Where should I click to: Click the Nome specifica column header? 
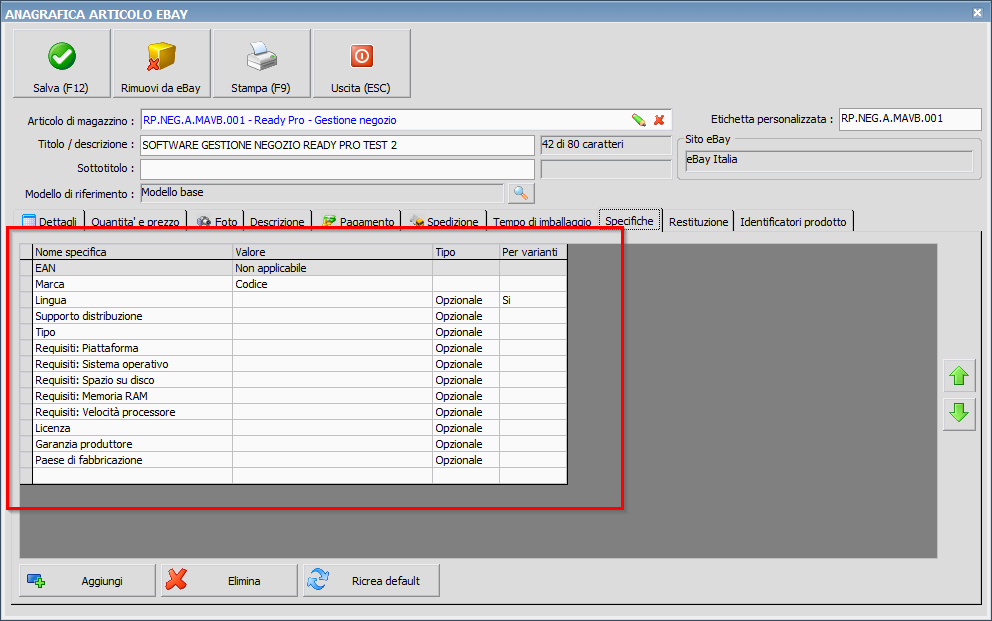point(133,252)
